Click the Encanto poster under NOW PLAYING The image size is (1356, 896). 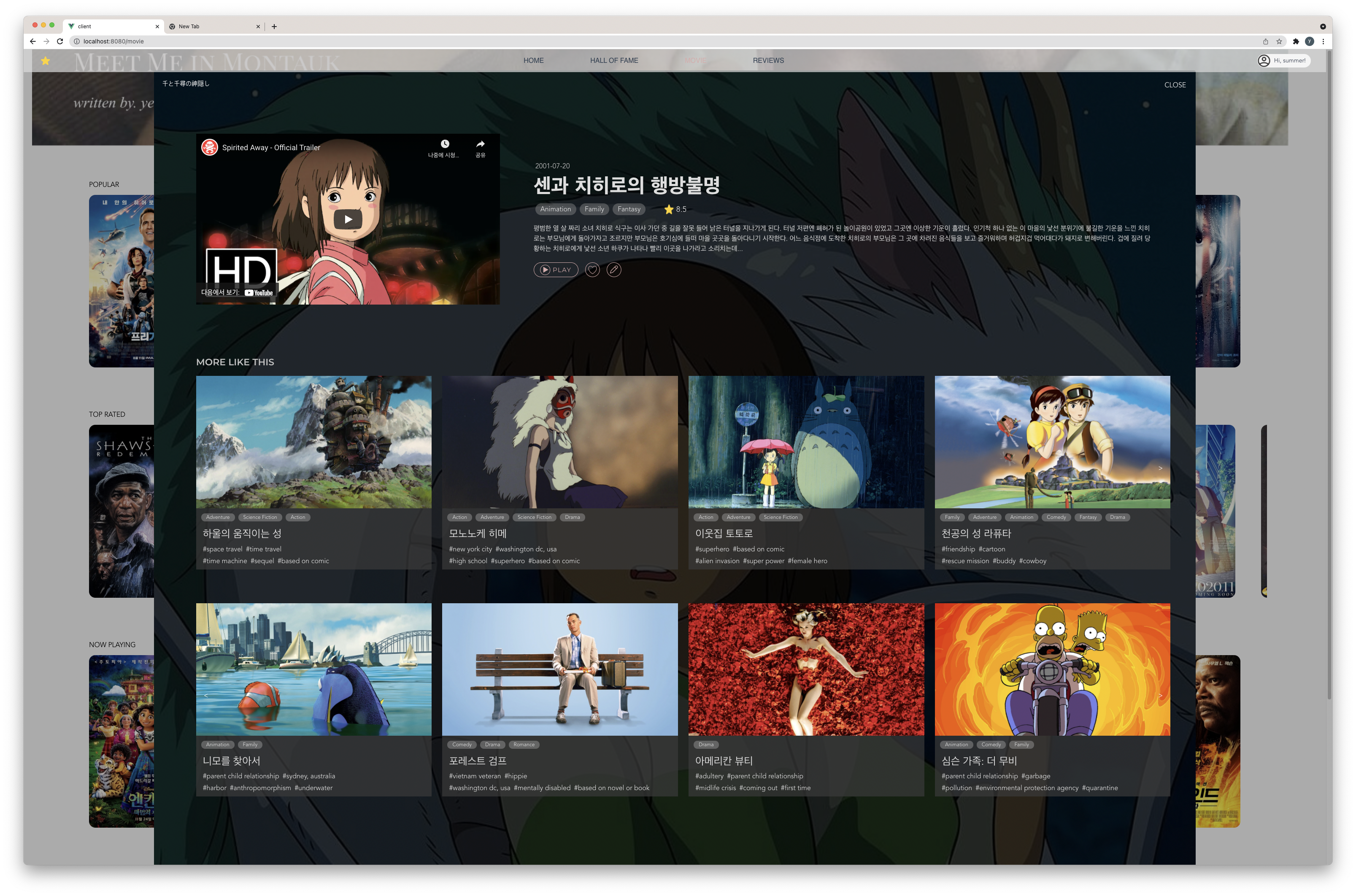point(121,741)
